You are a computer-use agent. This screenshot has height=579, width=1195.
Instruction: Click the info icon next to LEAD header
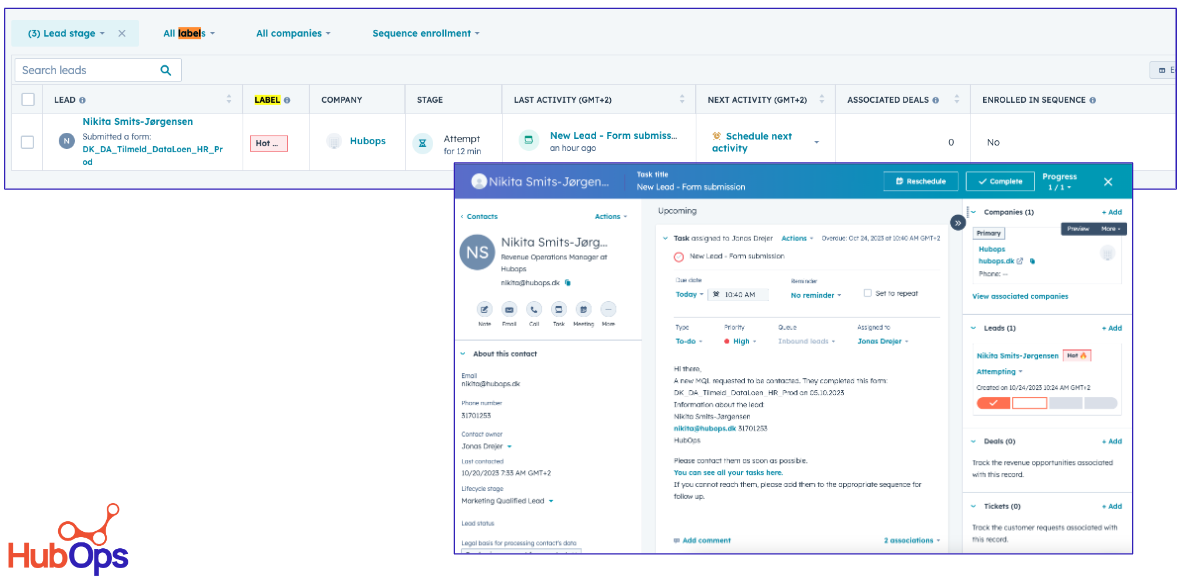pyautogui.click(x=82, y=100)
